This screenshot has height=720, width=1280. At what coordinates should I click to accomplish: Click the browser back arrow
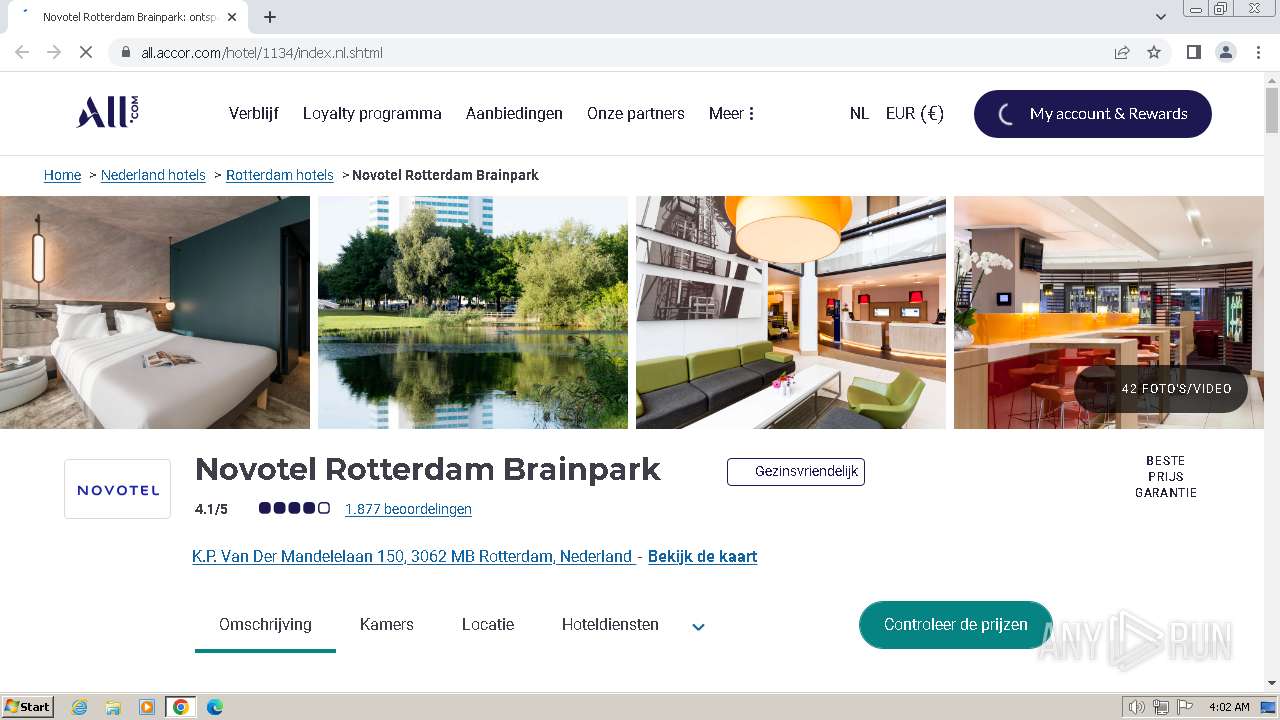pos(22,52)
